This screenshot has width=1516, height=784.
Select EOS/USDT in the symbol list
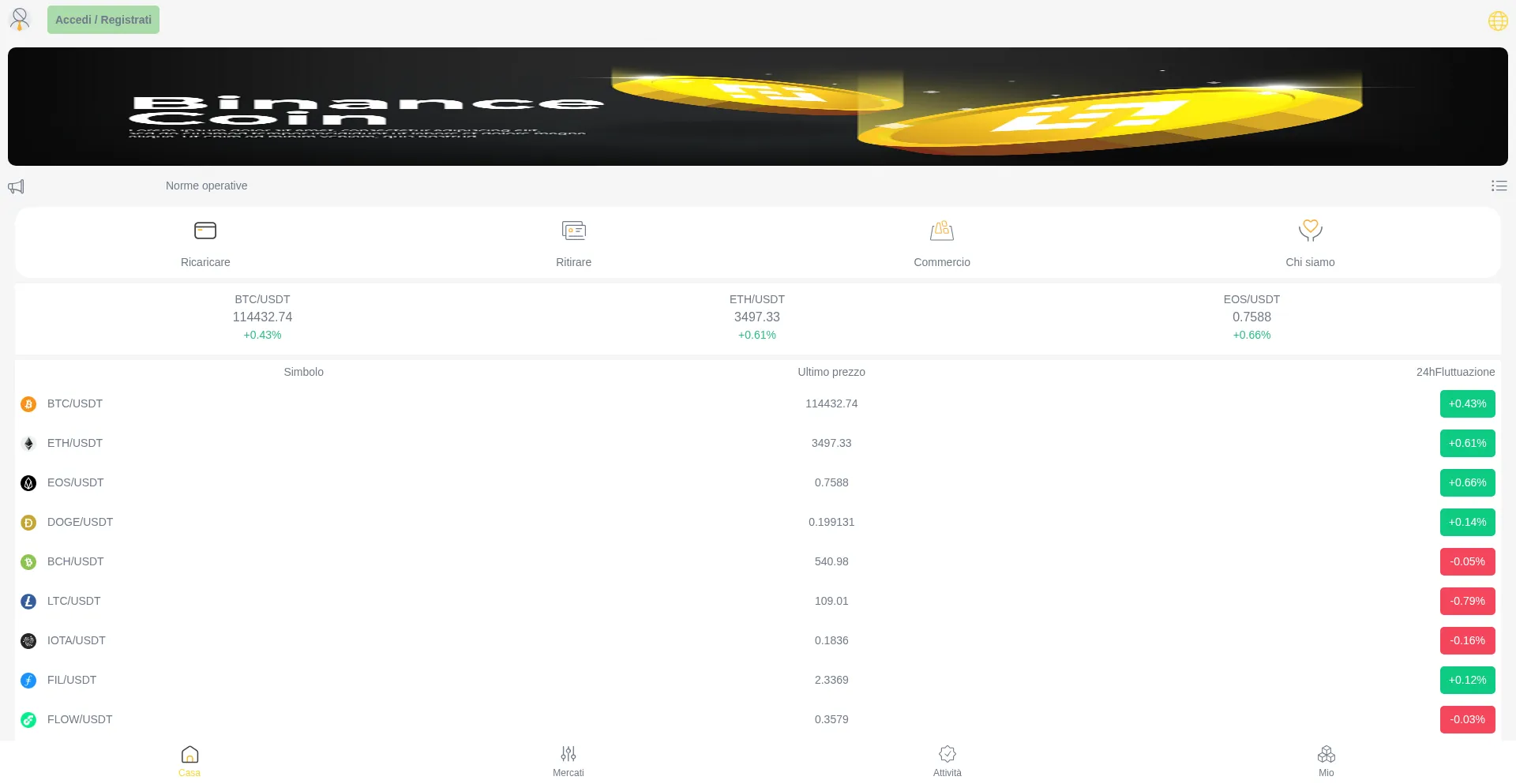coord(76,482)
